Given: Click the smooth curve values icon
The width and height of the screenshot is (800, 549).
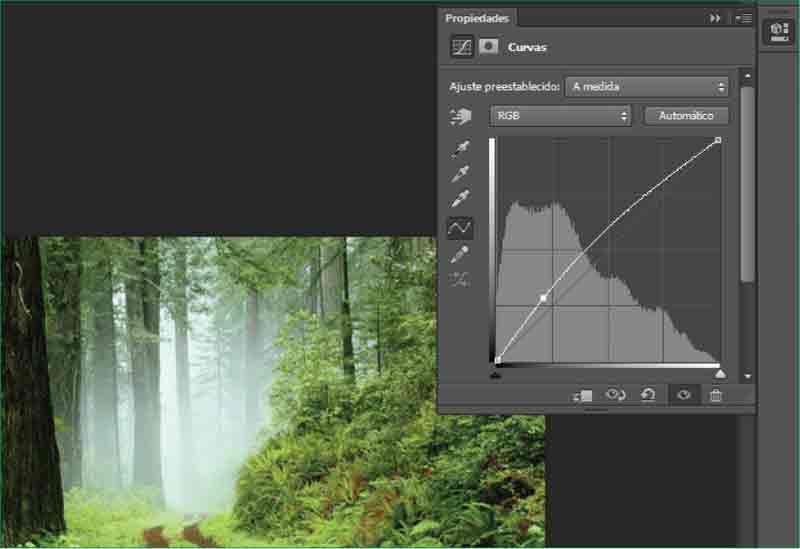Looking at the screenshot, I should 460,280.
